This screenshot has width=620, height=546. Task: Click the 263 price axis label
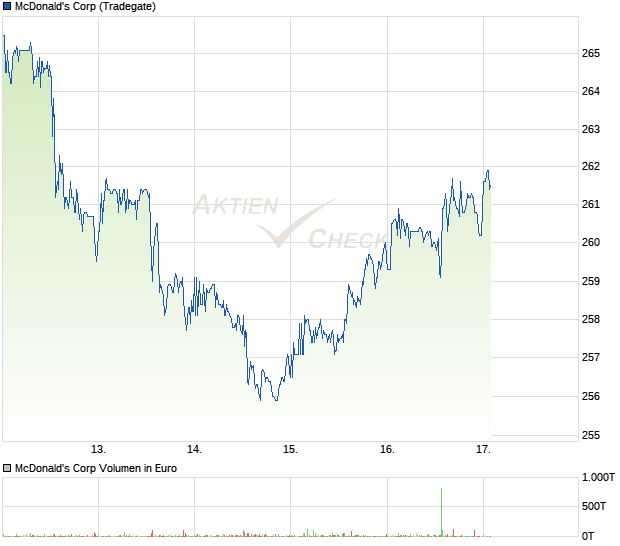pos(591,129)
